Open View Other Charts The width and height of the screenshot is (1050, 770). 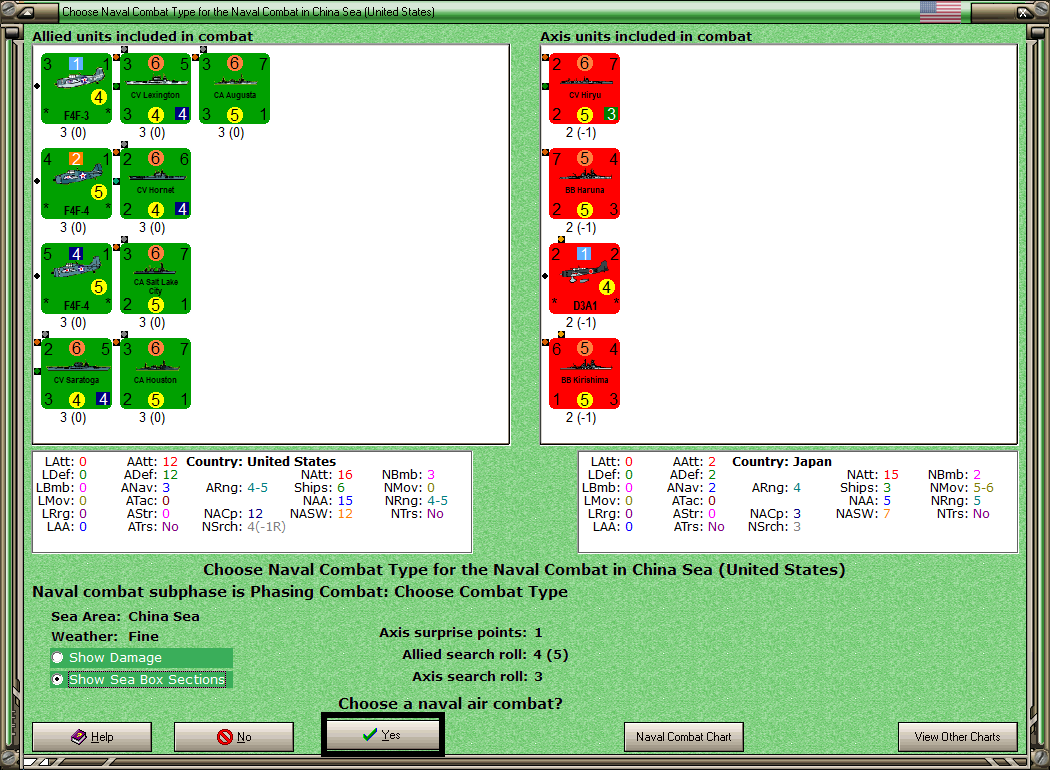click(x=958, y=737)
